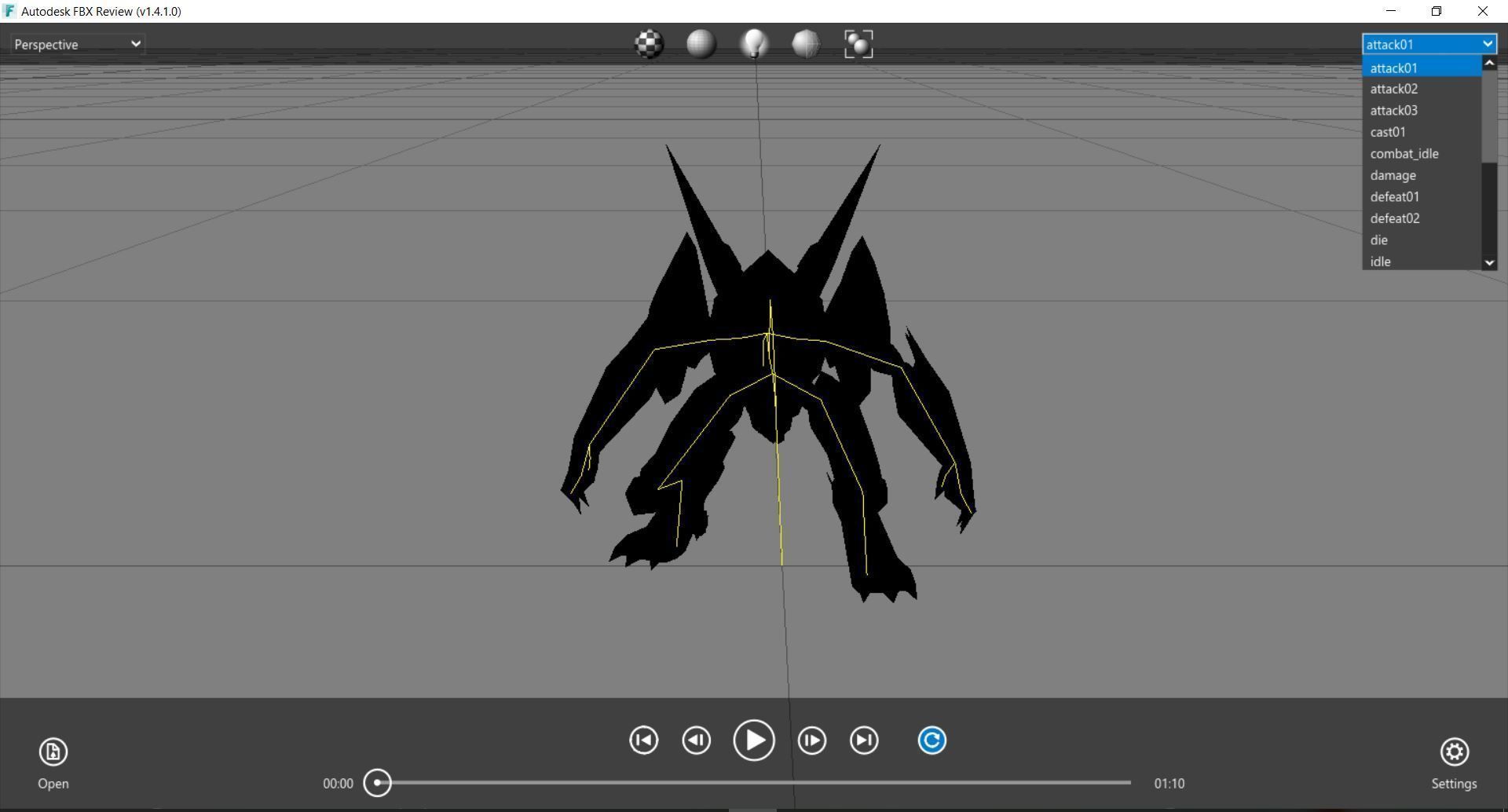
Task: Click the 00:00 current time label
Action: pos(338,784)
